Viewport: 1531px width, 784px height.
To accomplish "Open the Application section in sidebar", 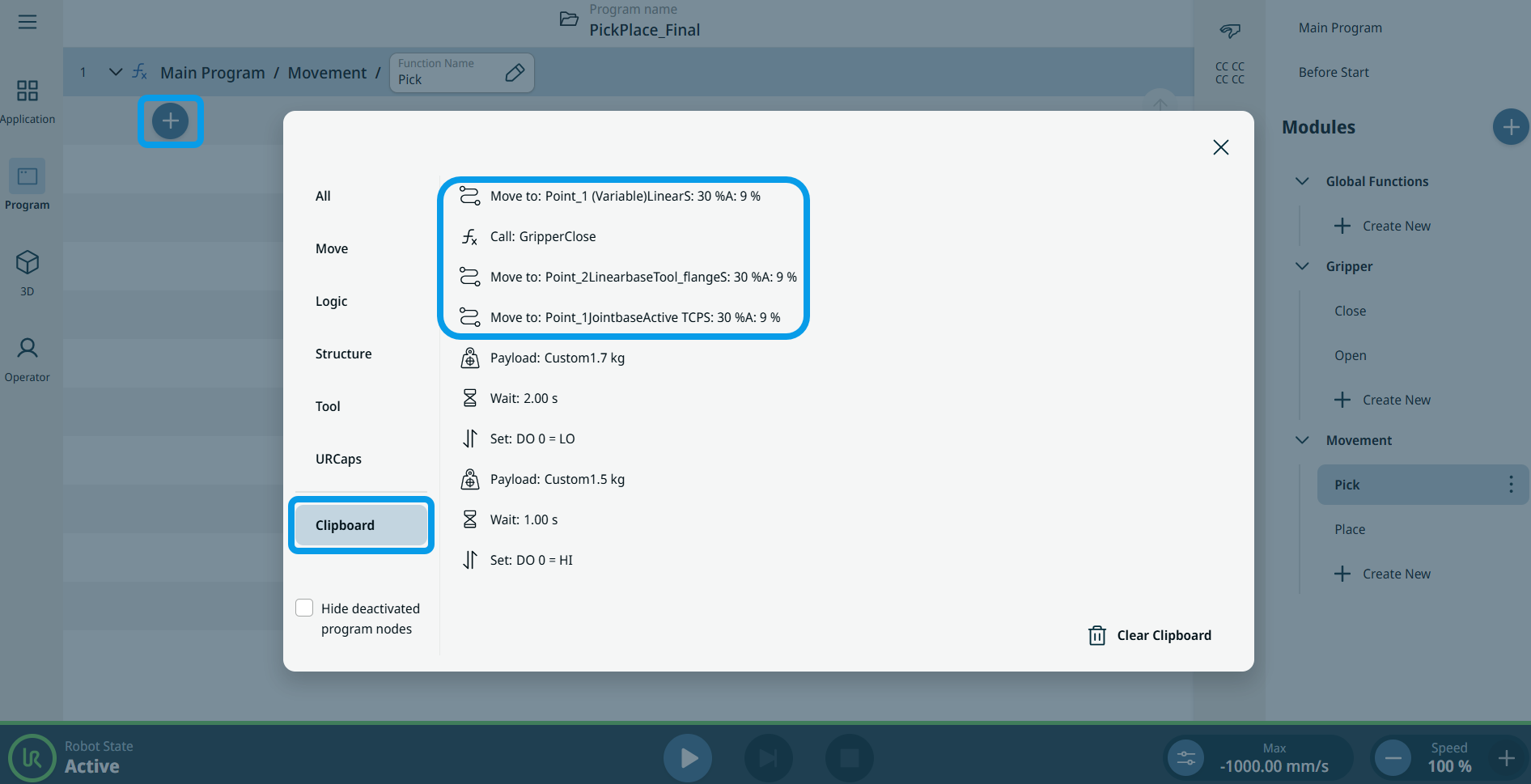I will 28,101.
